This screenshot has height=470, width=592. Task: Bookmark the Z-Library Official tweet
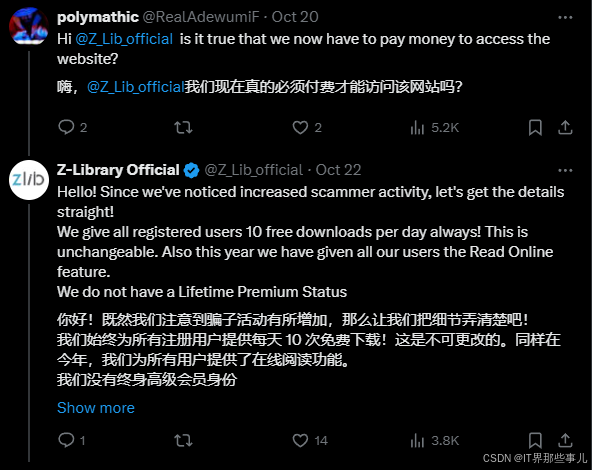[x=535, y=440]
